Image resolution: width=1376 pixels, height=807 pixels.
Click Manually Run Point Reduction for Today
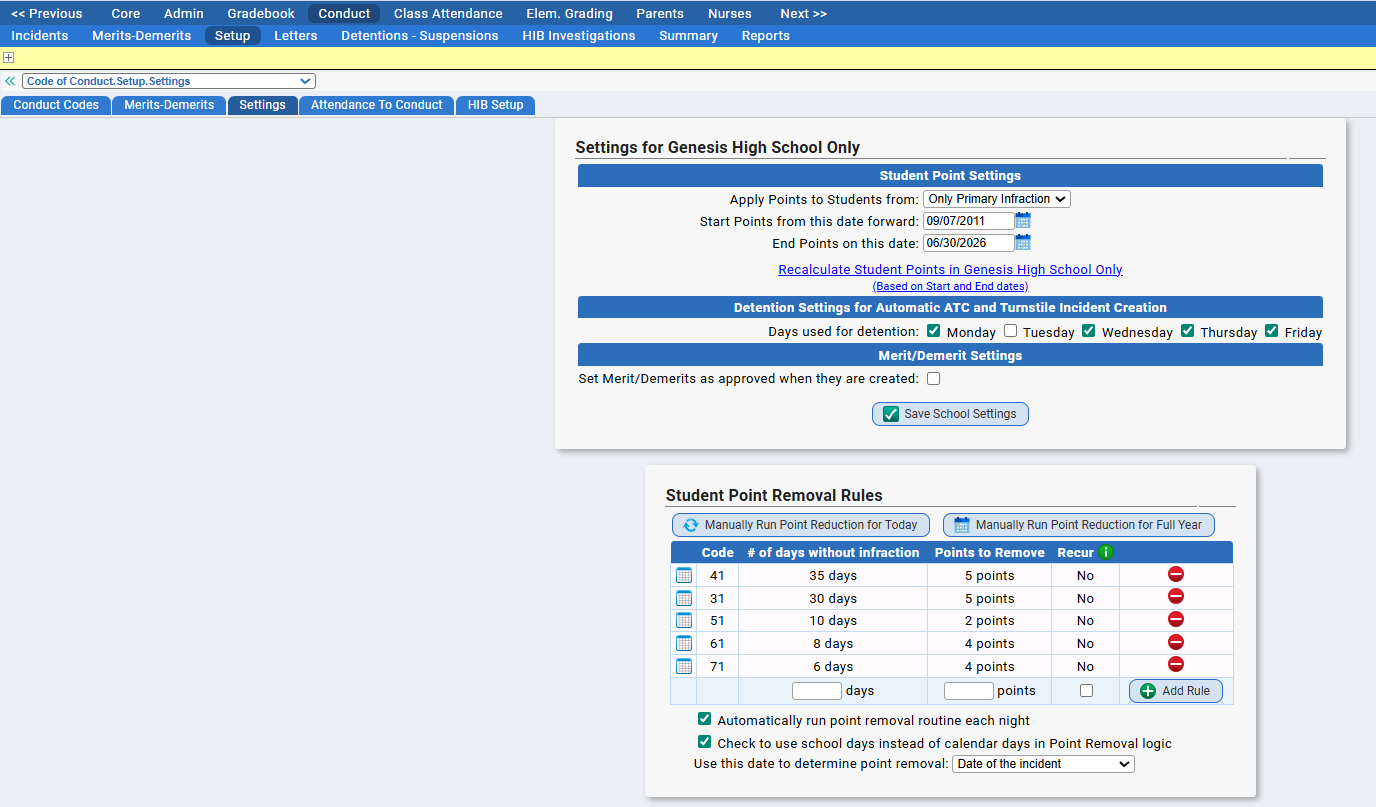[801, 525]
